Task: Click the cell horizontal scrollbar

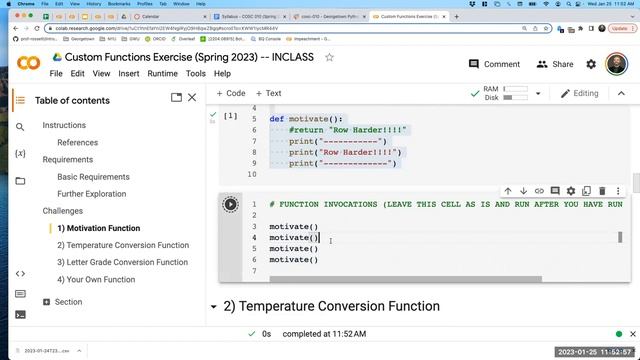Action: 405,279
